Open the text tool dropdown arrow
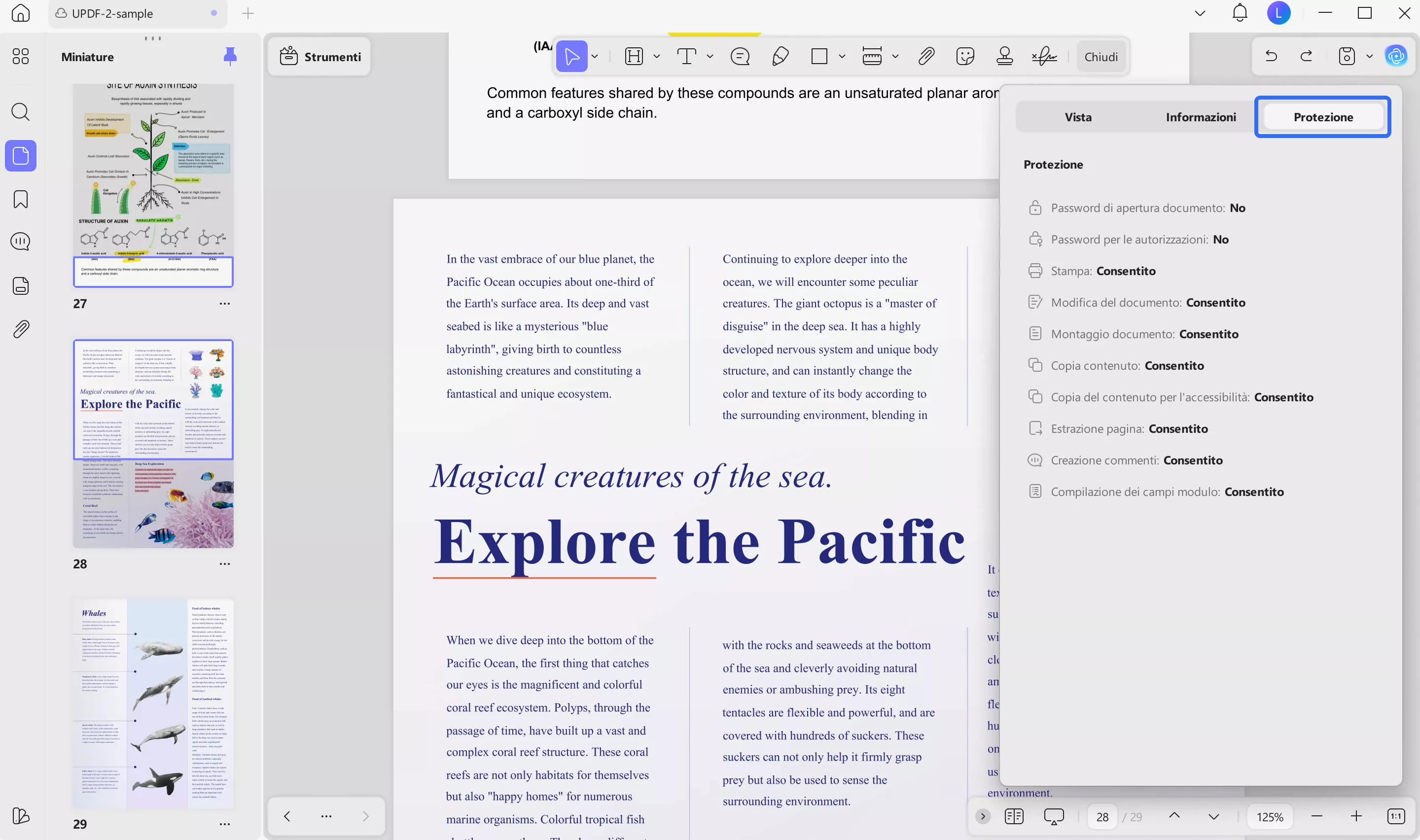Image resolution: width=1420 pixels, height=840 pixels. tap(710, 57)
